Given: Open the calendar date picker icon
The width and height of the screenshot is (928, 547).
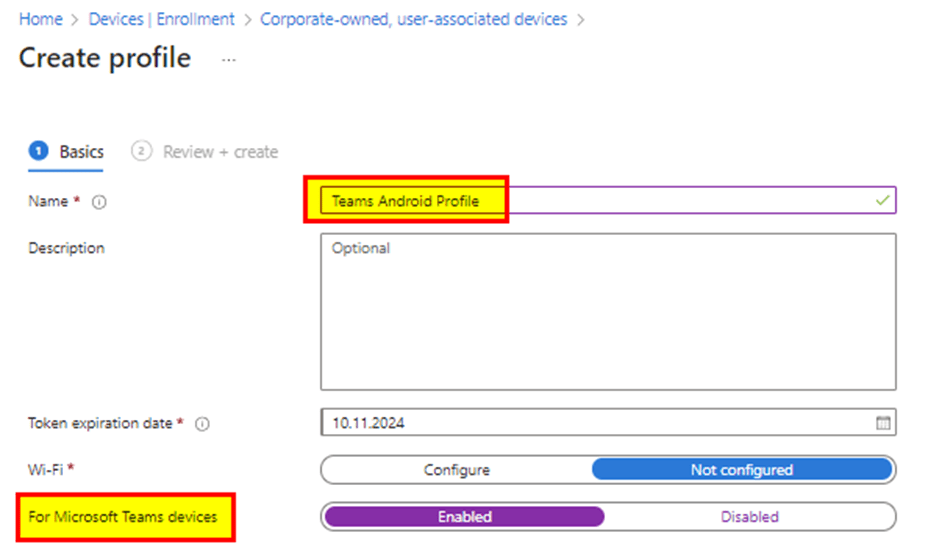Looking at the screenshot, I should pyautogui.click(x=883, y=423).
